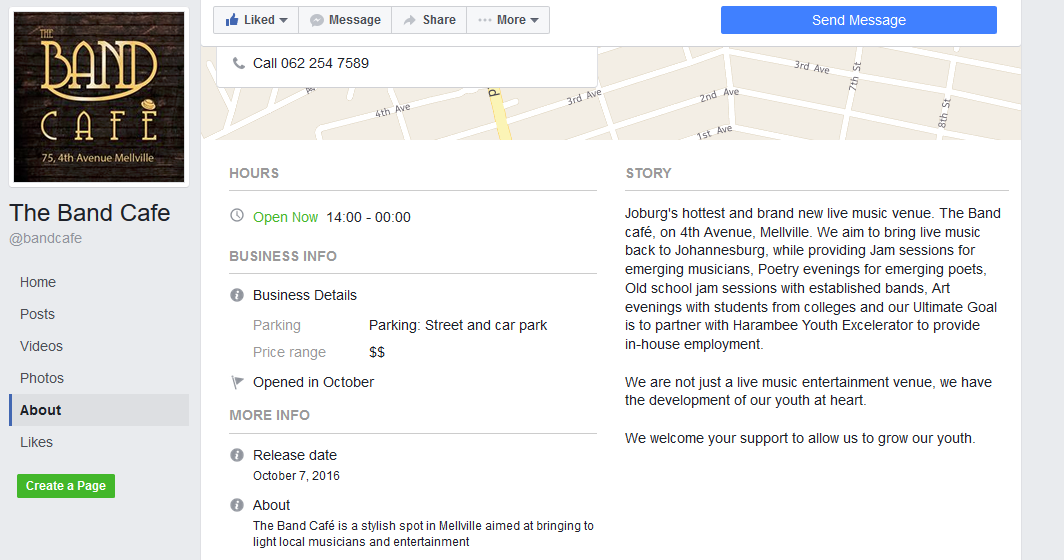Open the More dropdown menu
The height and width of the screenshot is (560, 1064).
(508, 20)
